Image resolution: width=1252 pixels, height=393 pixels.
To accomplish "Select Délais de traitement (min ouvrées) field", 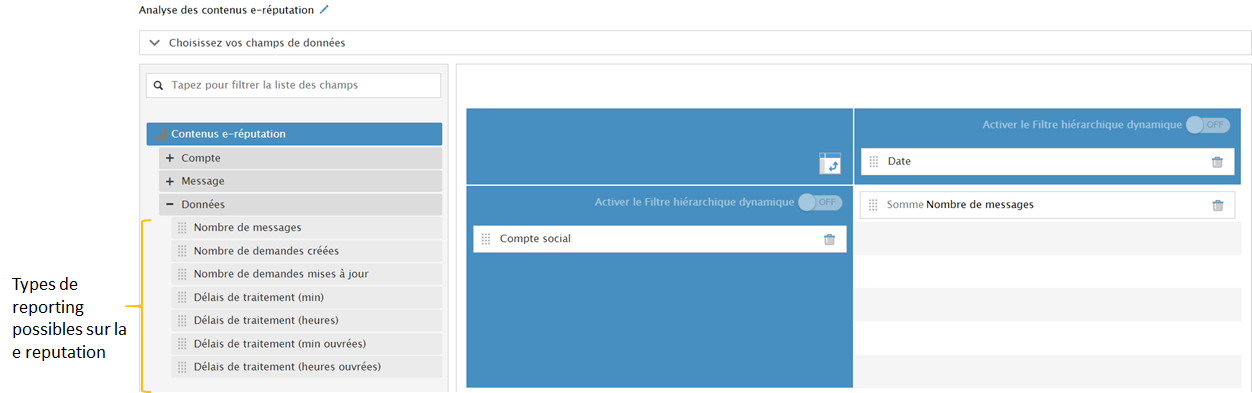I will pyautogui.click(x=307, y=343).
